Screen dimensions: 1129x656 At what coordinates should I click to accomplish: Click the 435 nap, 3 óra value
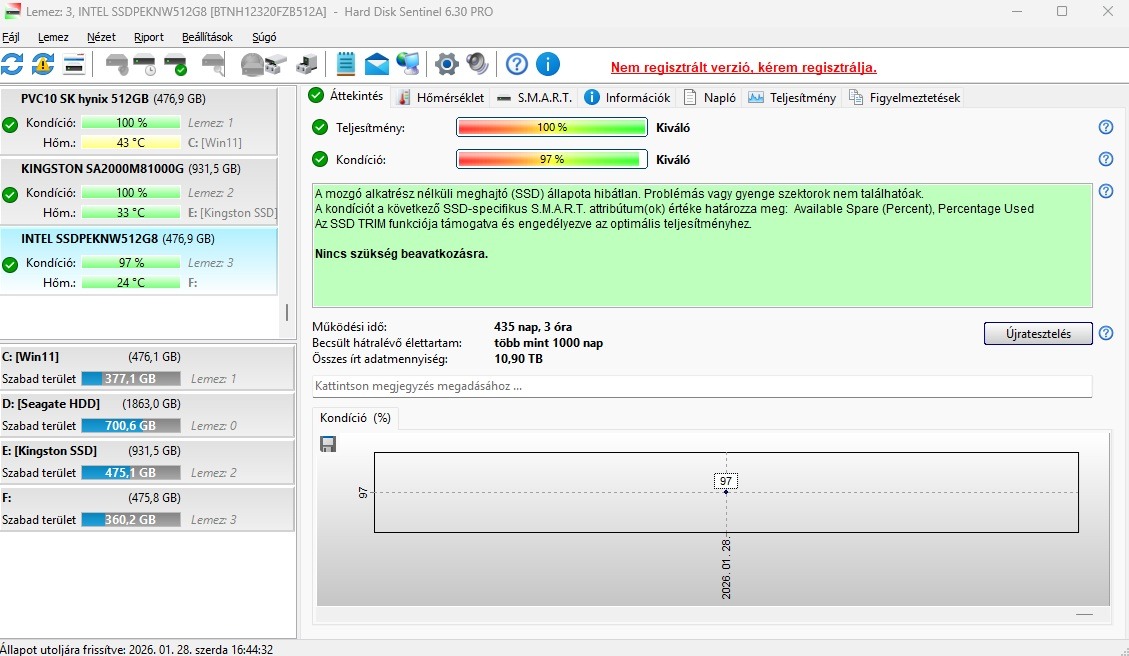(533, 327)
